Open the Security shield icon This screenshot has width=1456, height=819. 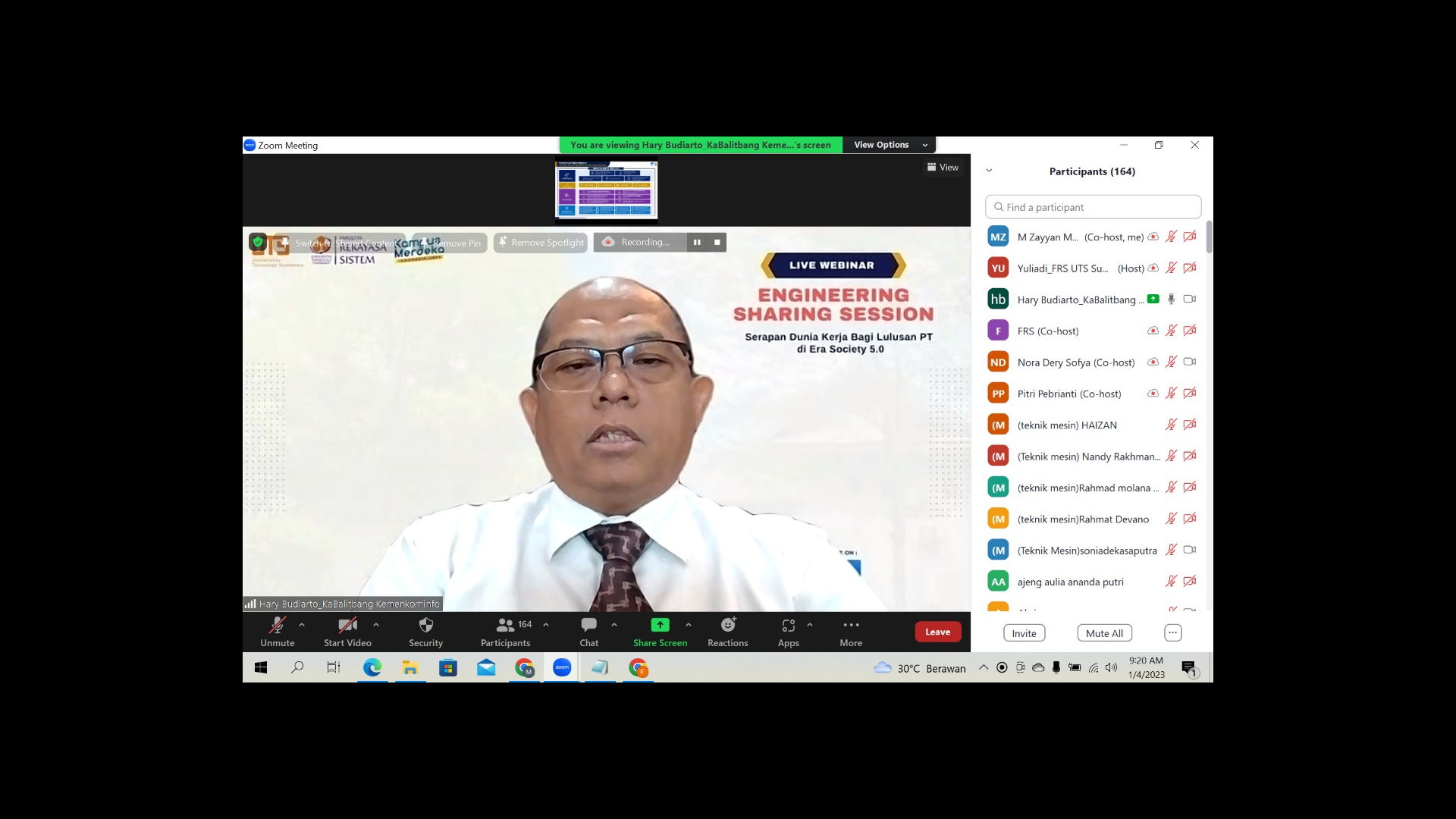[425, 625]
